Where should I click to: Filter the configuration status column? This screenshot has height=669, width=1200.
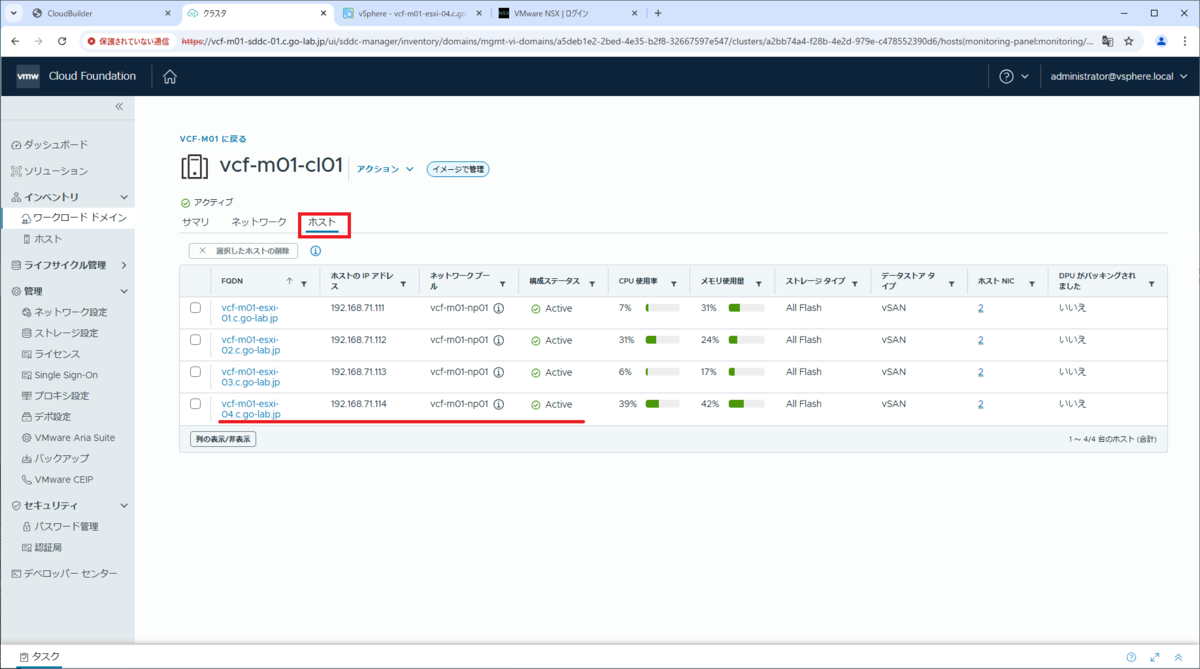coord(593,284)
